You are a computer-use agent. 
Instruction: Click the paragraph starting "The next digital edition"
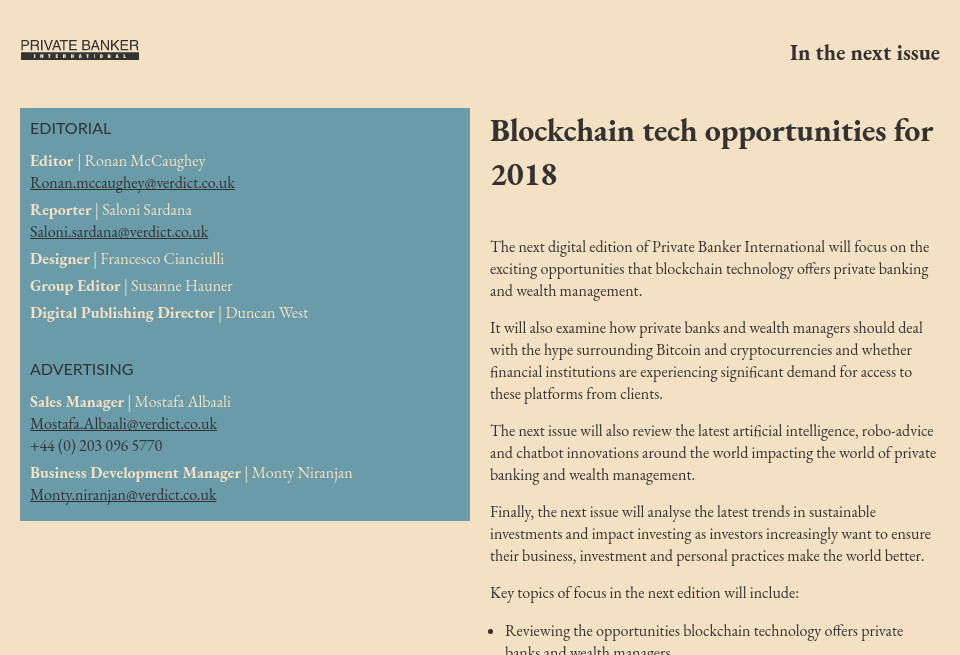(709, 269)
